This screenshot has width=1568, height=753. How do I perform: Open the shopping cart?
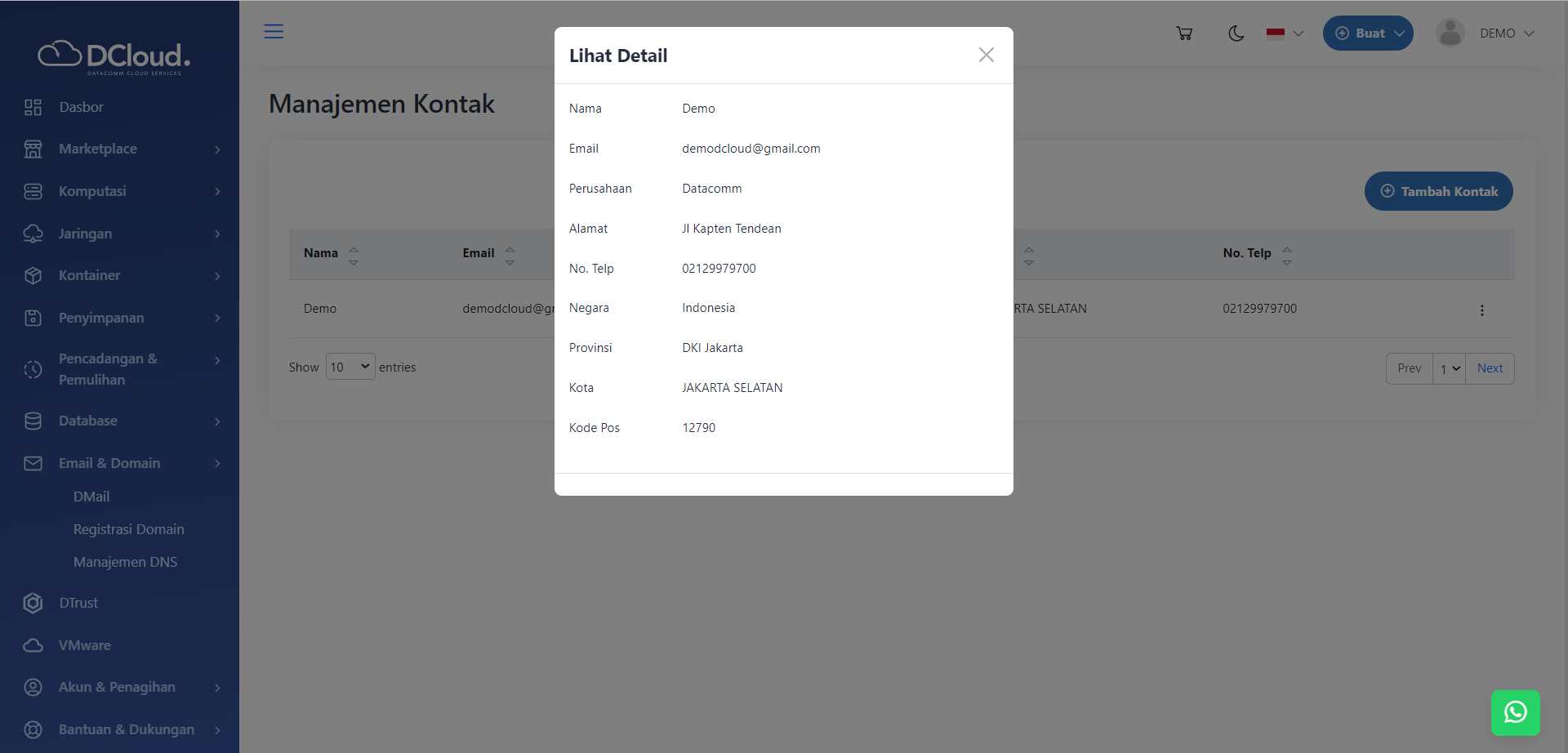1185,33
